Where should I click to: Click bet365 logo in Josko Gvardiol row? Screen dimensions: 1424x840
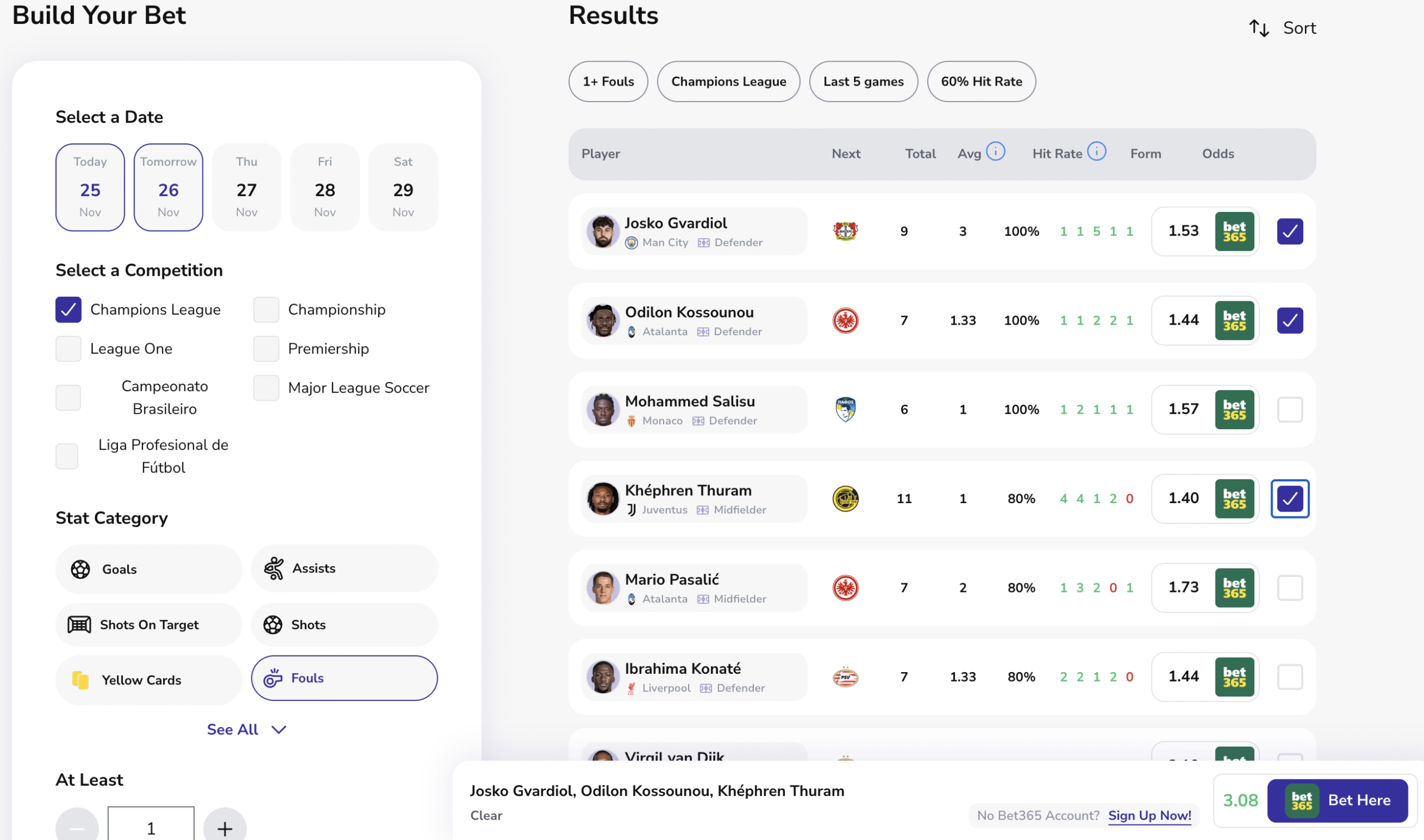(x=1234, y=231)
